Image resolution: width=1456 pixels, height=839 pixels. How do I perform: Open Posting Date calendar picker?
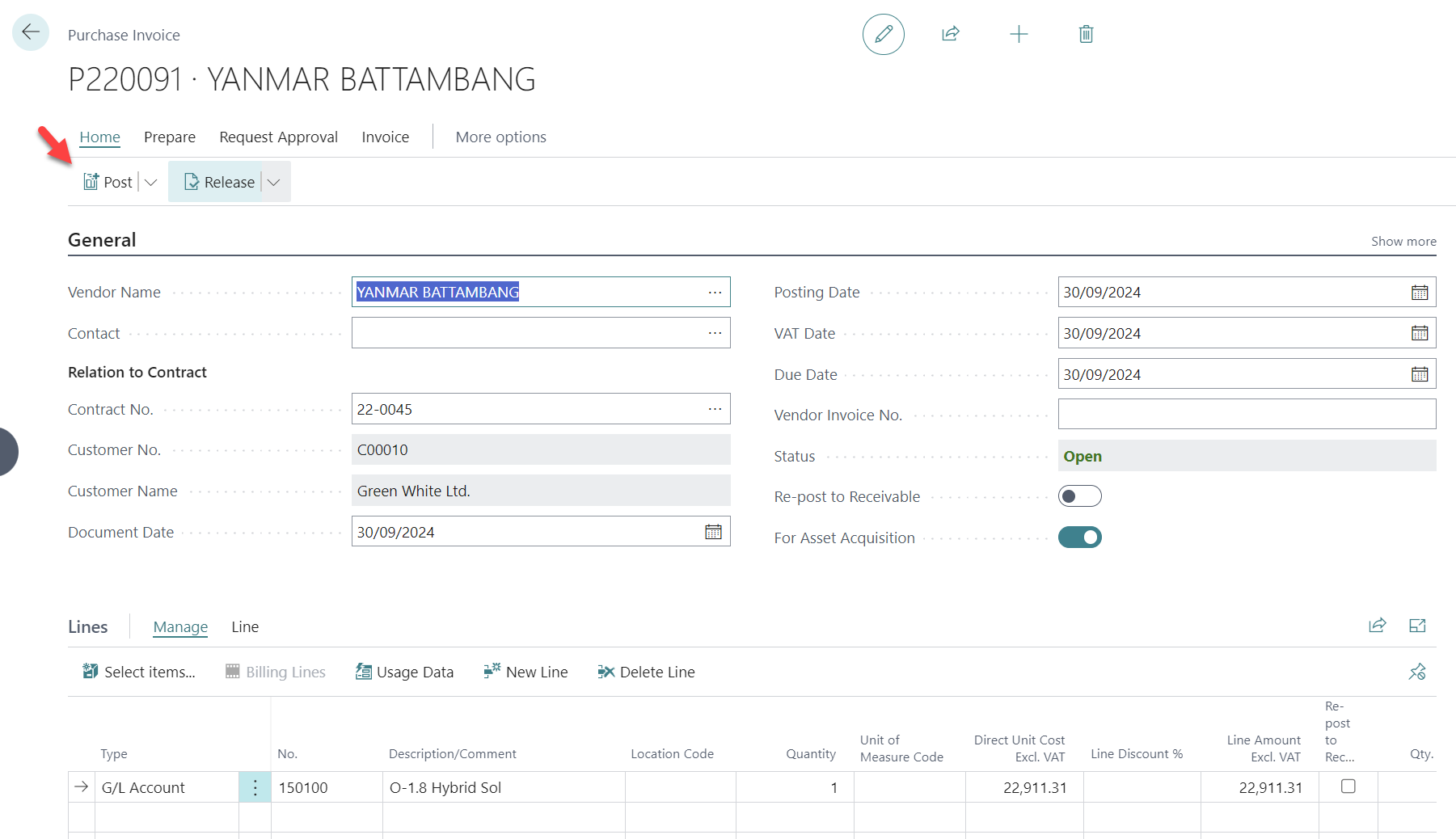1420,292
